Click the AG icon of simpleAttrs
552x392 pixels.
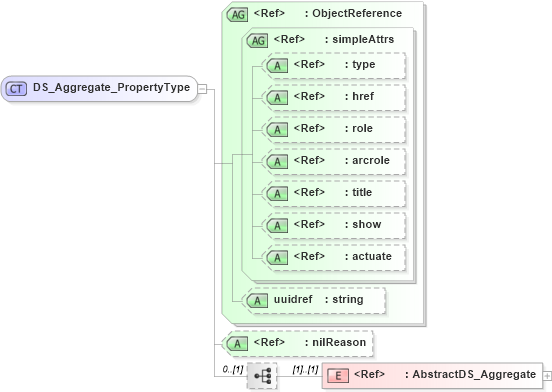pyautogui.click(x=258, y=40)
